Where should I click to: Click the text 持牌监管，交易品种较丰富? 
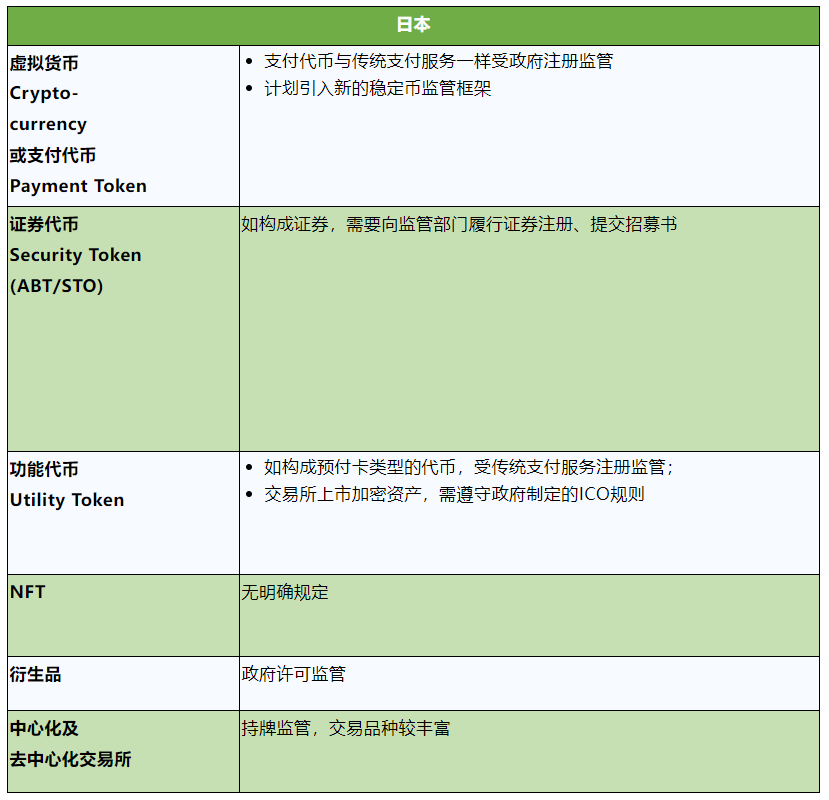[x=346, y=728]
